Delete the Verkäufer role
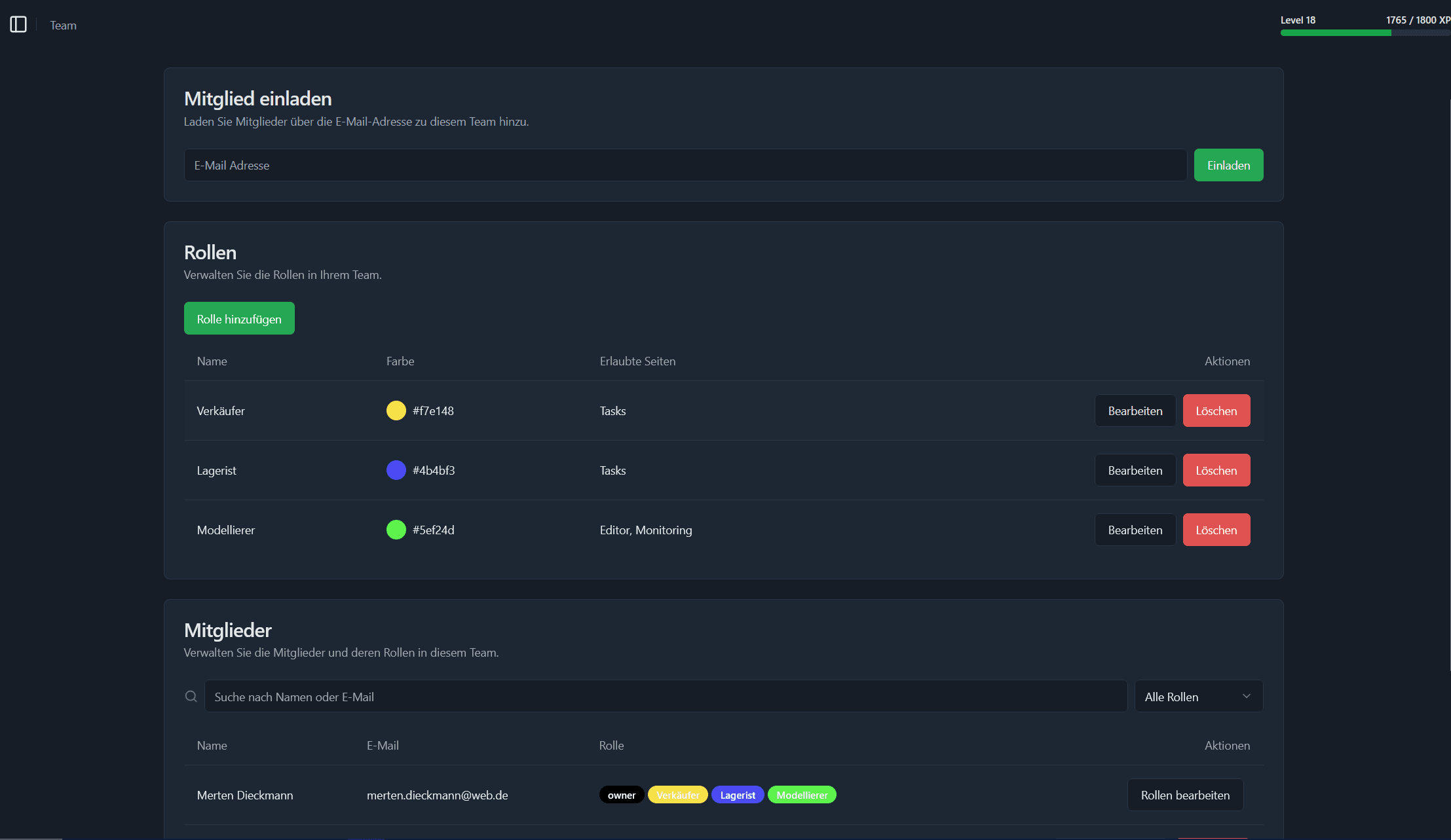 click(1216, 411)
